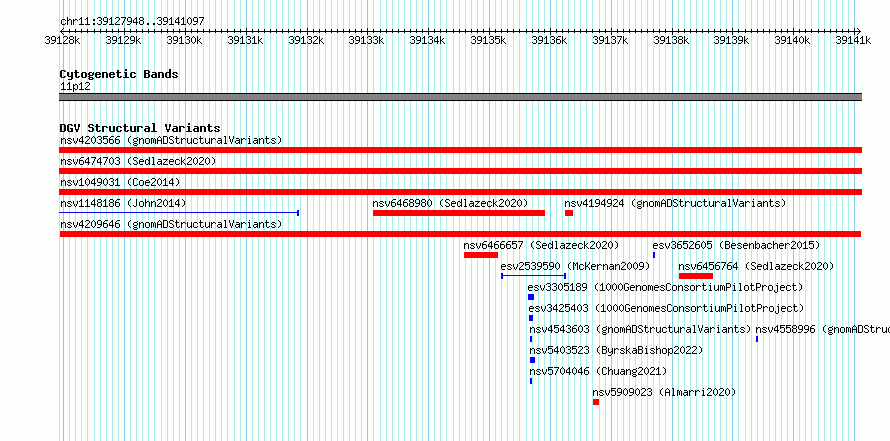The height and width of the screenshot is (441, 890).
Task: Click the 39141k ruler tick label
Action: [x=853, y=40]
